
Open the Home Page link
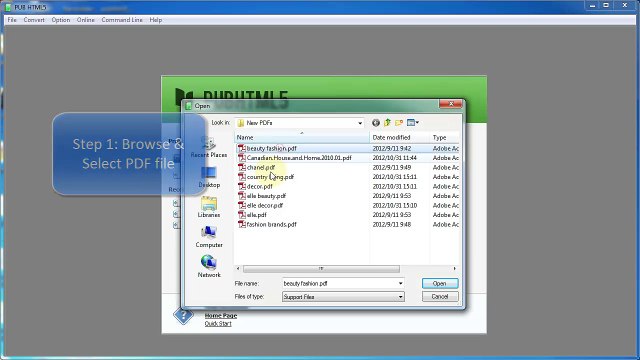[x=221, y=316]
